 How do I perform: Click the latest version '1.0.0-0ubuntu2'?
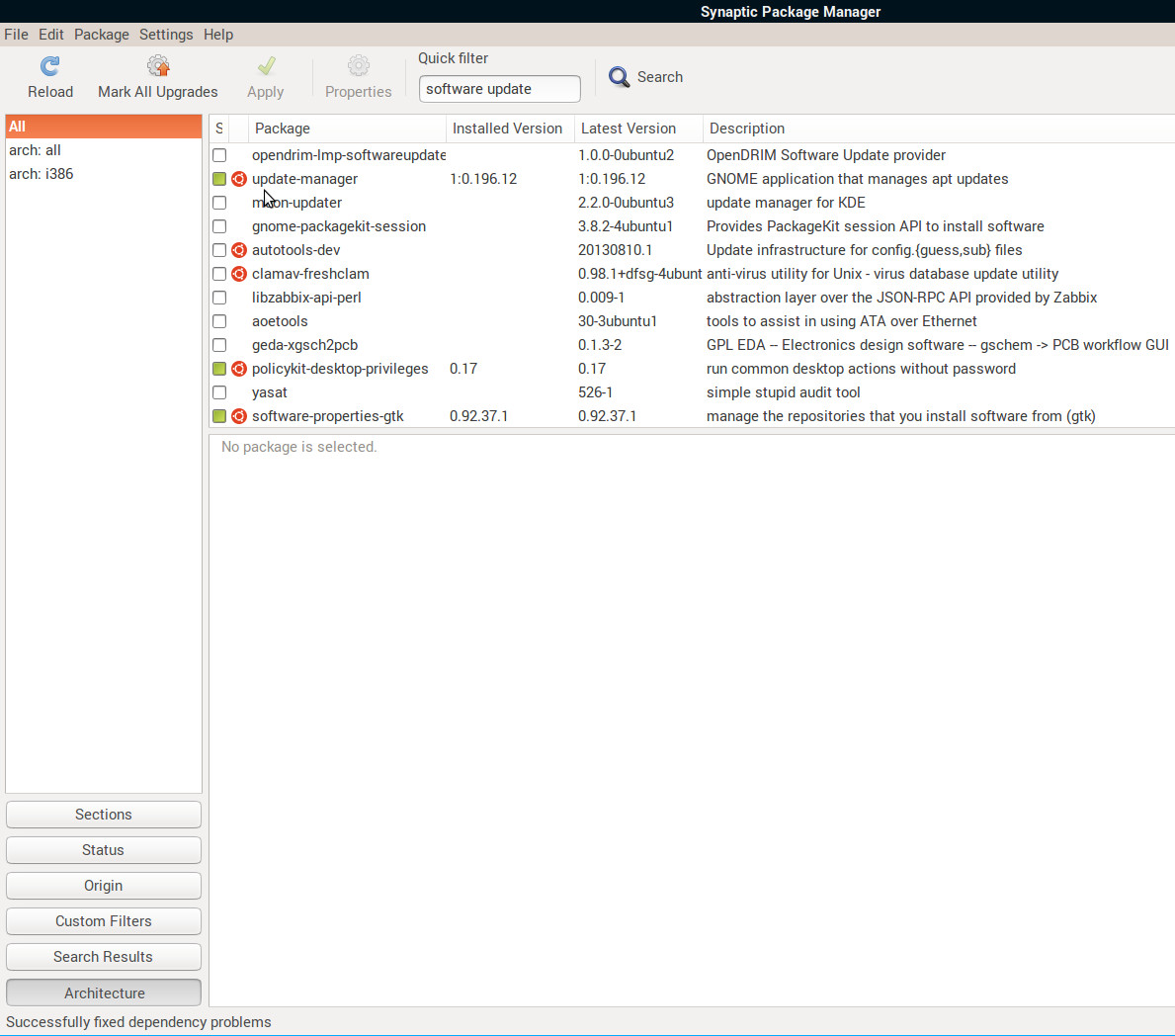point(626,155)
